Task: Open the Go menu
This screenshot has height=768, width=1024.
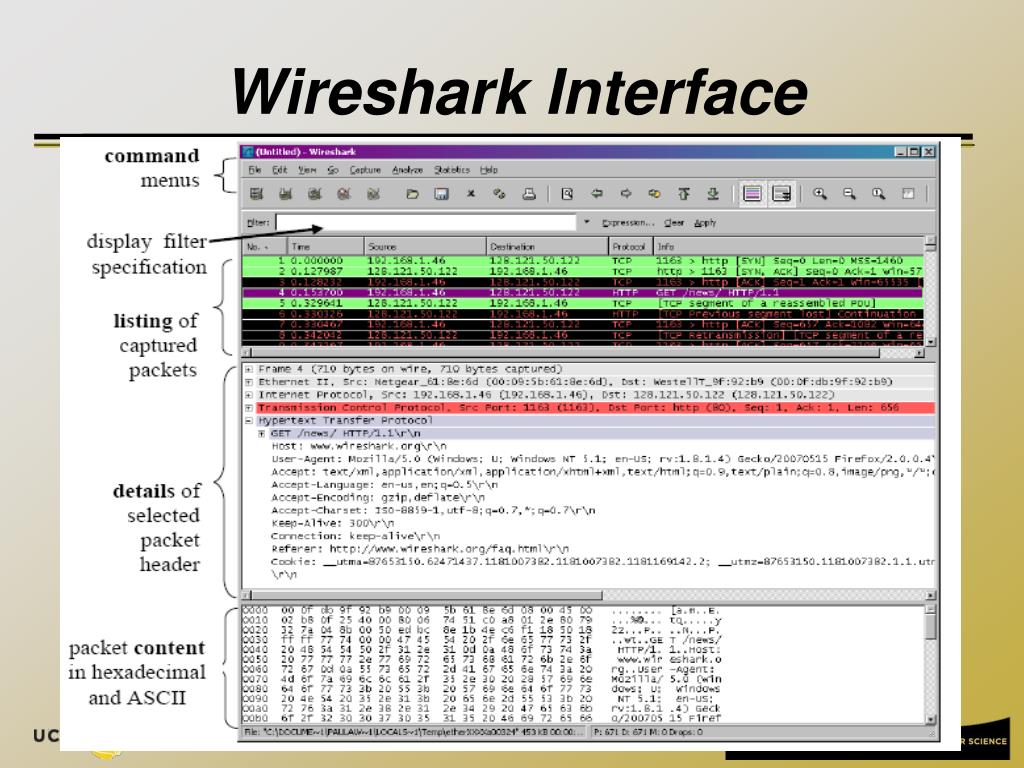Action: (333, 170)
